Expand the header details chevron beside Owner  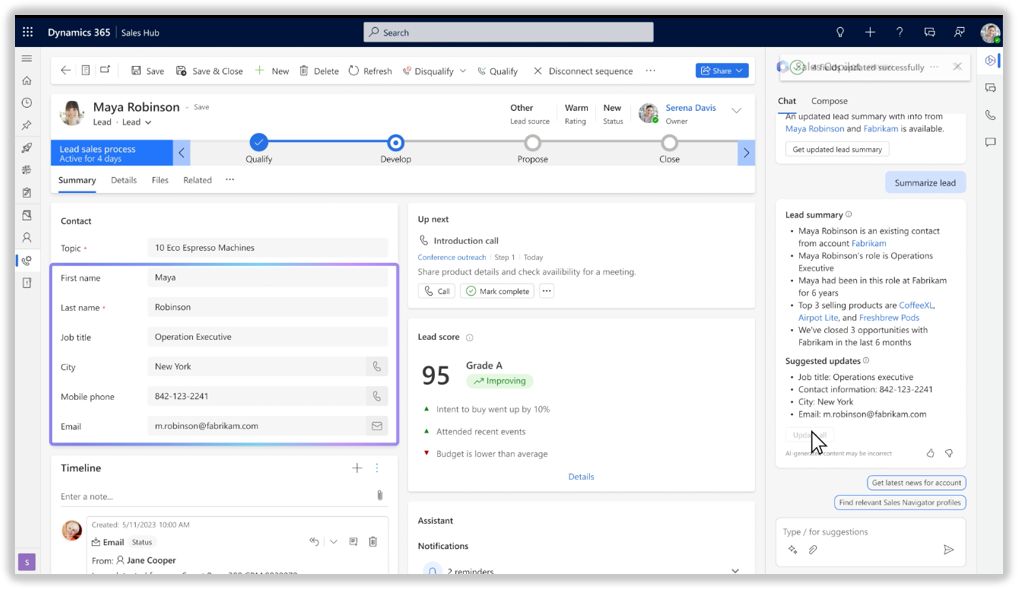[x=736, y=110]
